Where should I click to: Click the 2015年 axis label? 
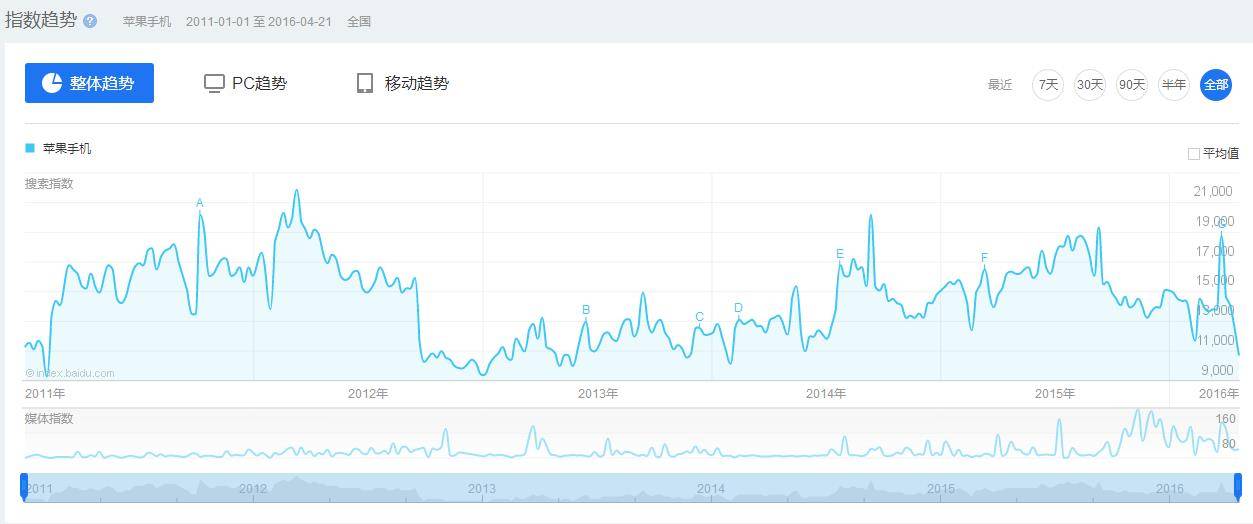tap(1055, 394)
